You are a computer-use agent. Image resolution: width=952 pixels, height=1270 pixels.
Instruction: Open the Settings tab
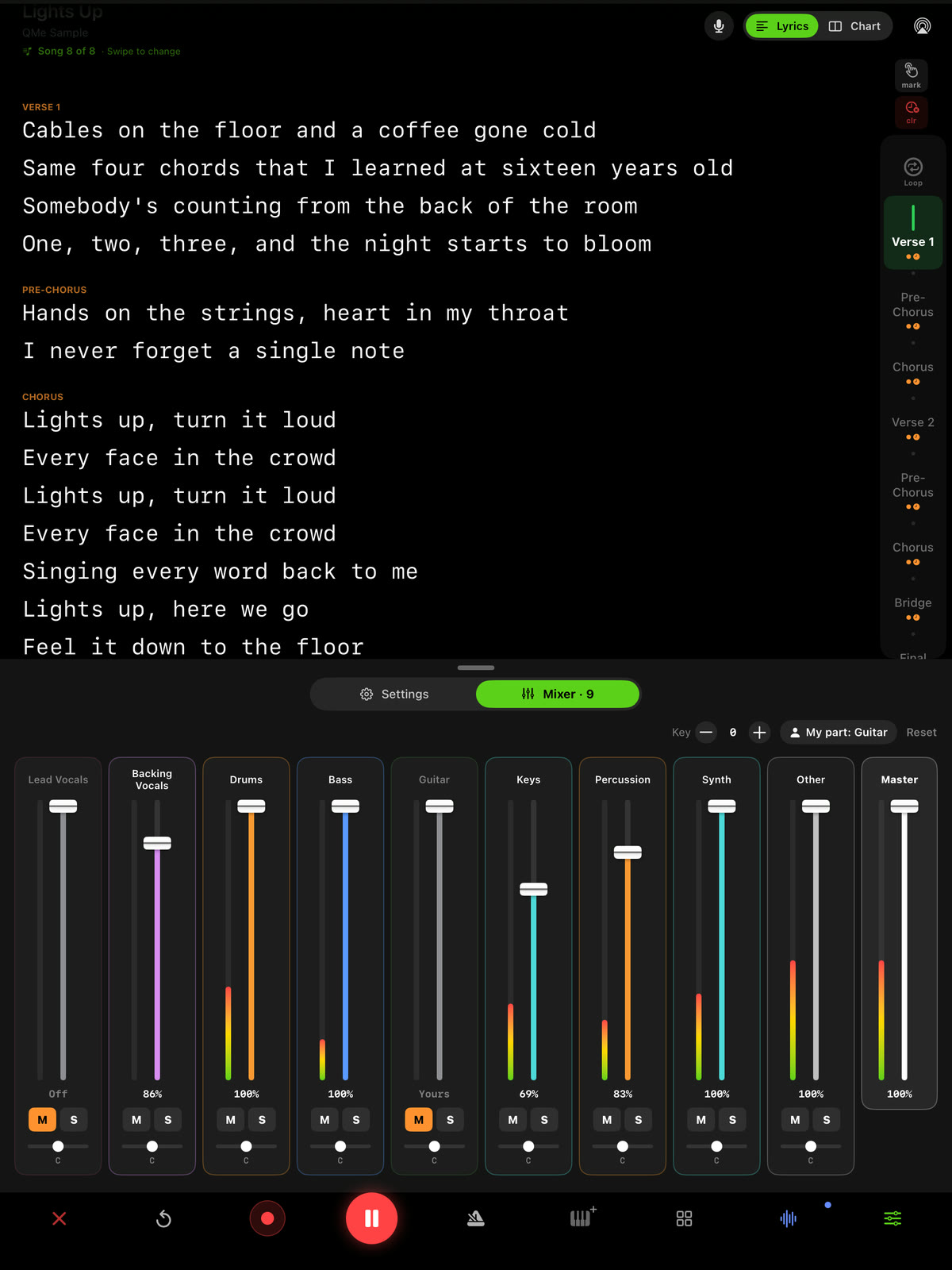[393, 694]
